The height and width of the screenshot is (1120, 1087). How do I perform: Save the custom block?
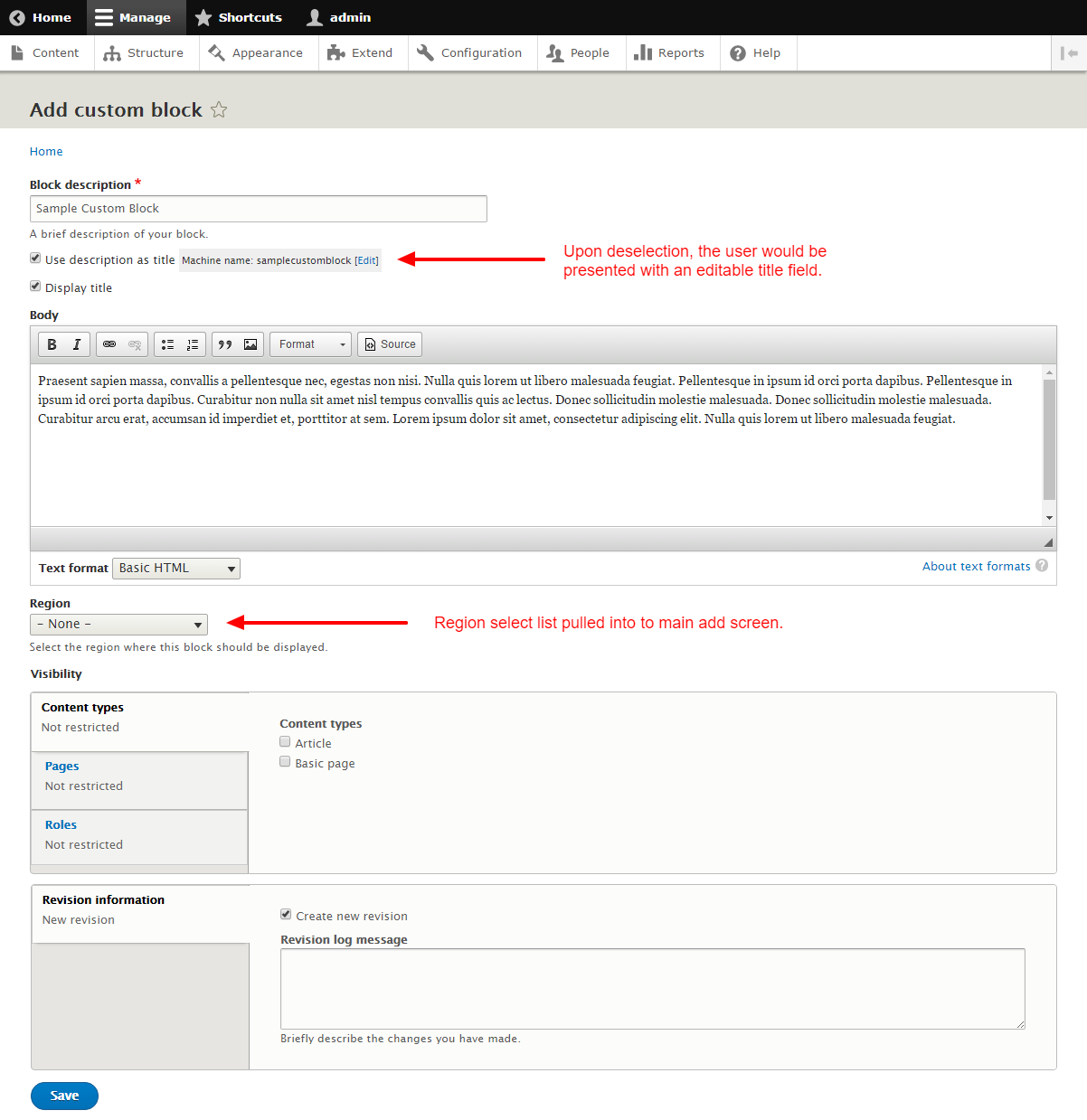63,1096
